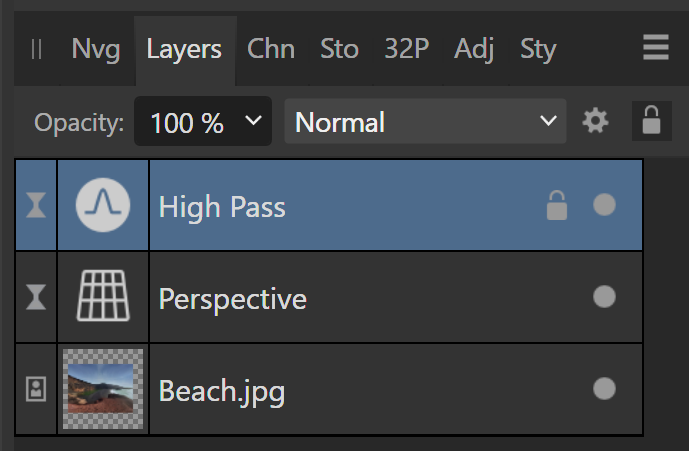The width and height of the screenshot is (689, 451).
Task: Select the Perspective layer name
Action: [233, 298]
